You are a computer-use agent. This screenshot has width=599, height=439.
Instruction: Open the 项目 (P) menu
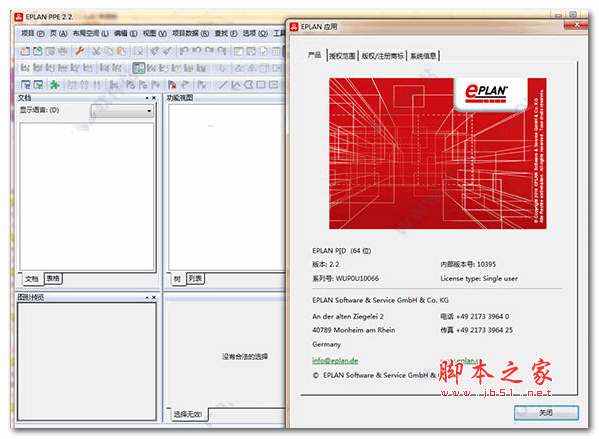[32, 34]
